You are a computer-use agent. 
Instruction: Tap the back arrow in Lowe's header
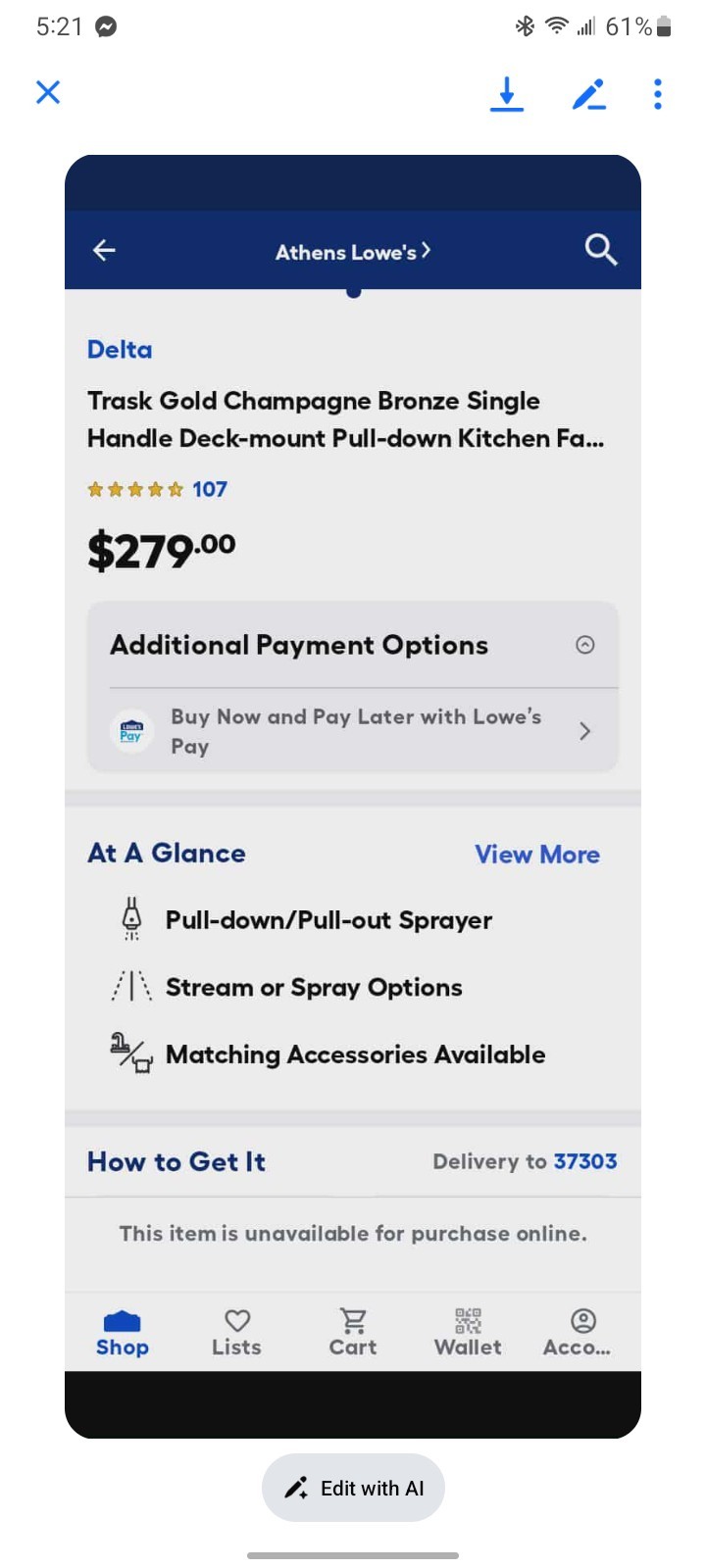point(104,251)
